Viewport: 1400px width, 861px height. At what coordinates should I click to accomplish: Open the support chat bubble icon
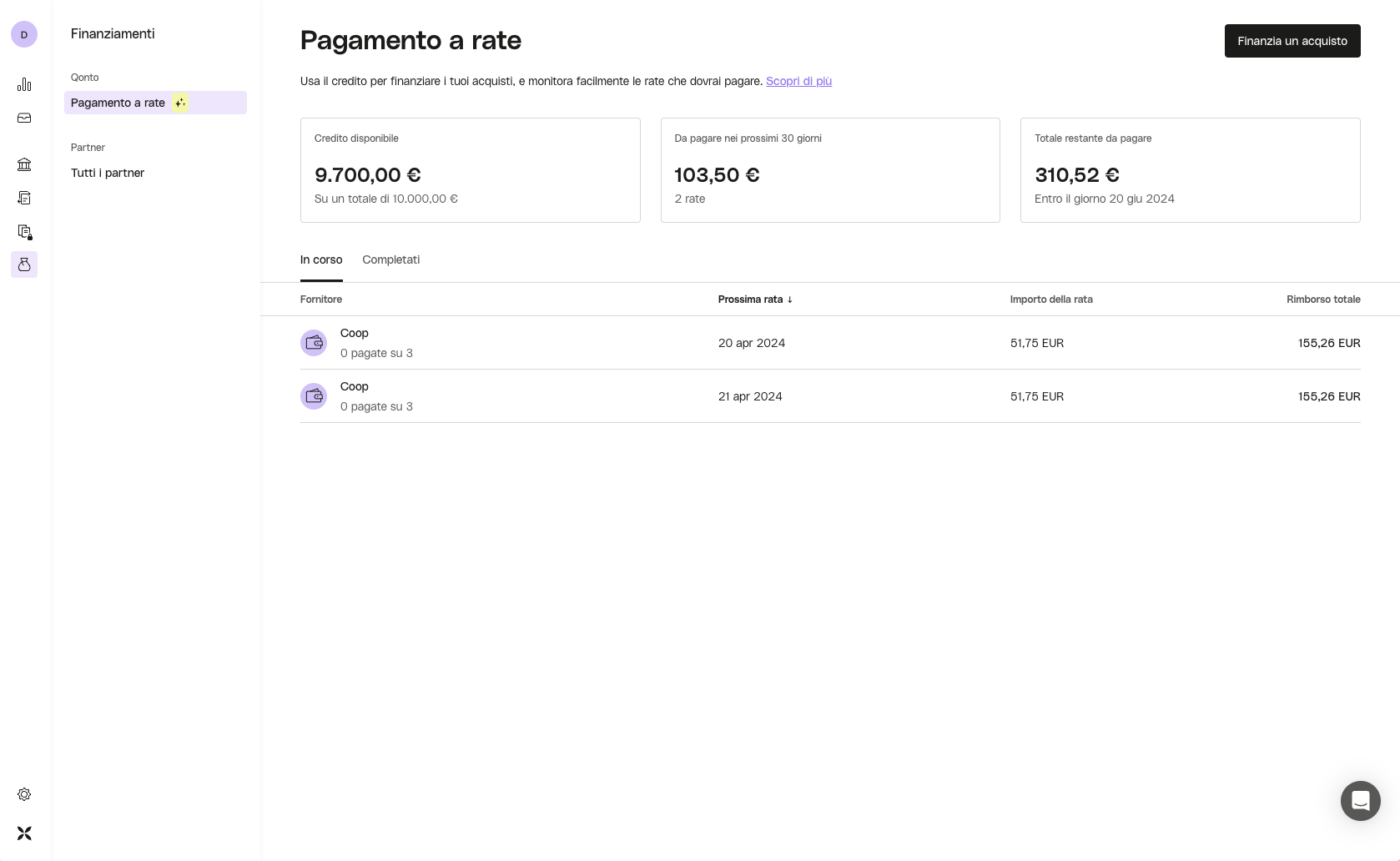click(x=1360, y=801)
